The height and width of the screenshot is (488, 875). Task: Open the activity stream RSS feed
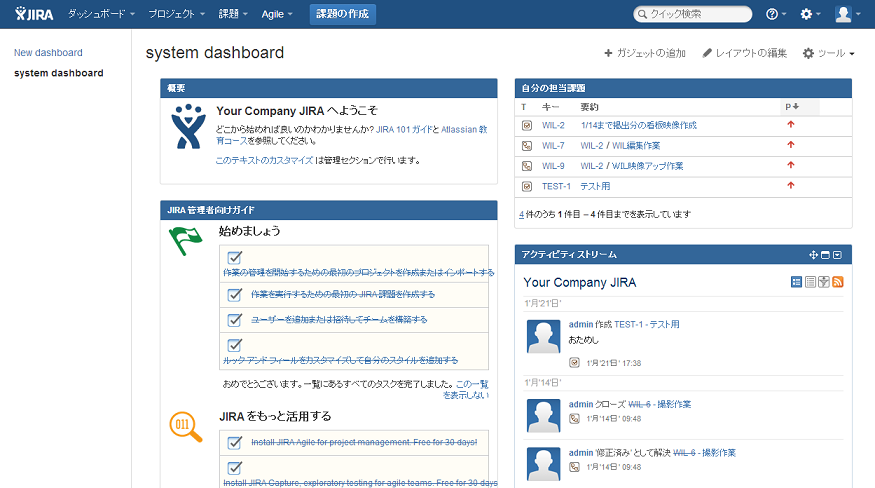pyautogui.click(x=838, y=282)
